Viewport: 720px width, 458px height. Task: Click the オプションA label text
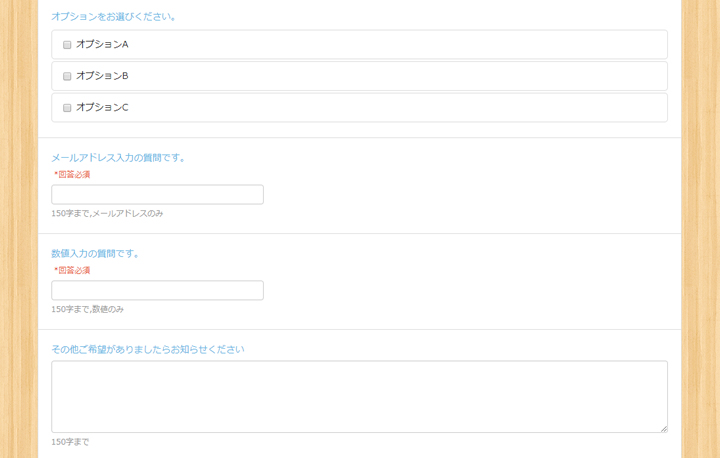click(x=102, y=45)
